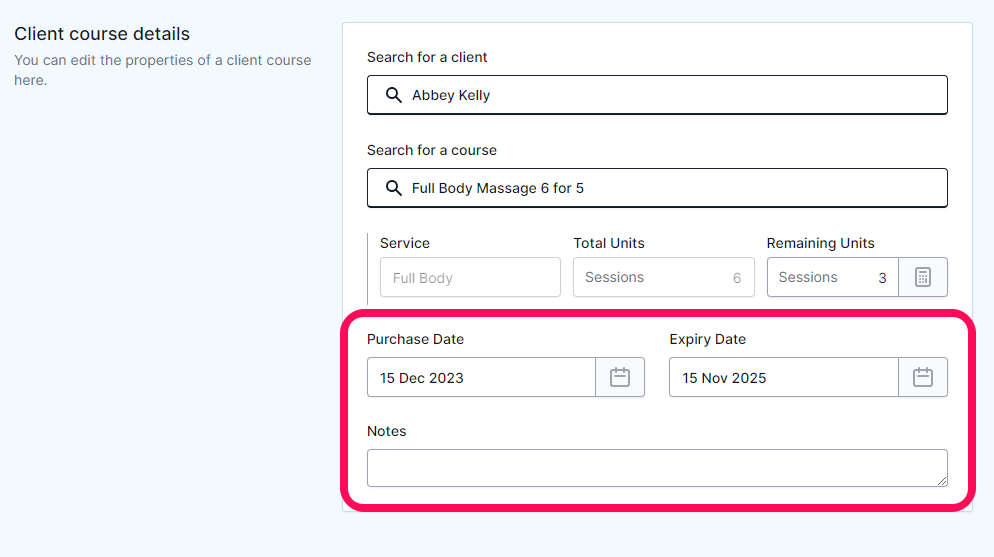This screenshot has height=557, width=994.
Task: Click the 15 Dec 2023 date field
Action: [x=481, y=377]
